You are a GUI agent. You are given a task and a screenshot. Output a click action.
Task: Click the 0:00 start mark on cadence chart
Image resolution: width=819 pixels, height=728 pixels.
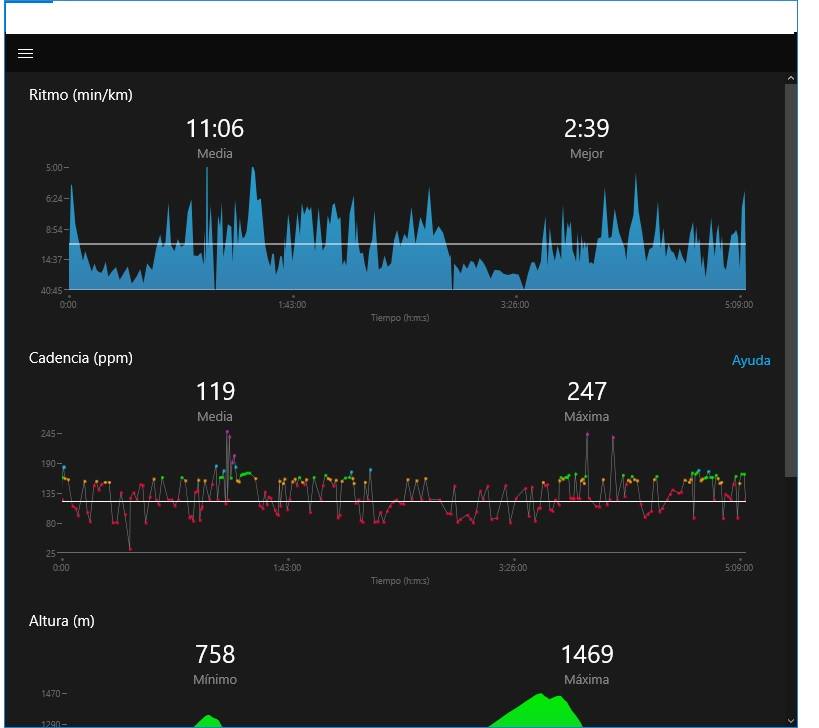point(62,568)
